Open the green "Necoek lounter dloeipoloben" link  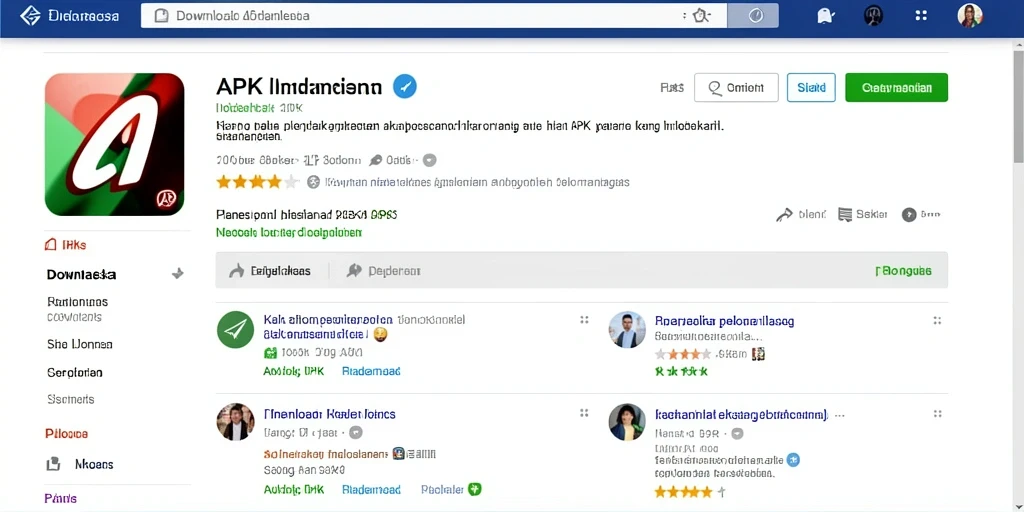[x=289, y=232]
